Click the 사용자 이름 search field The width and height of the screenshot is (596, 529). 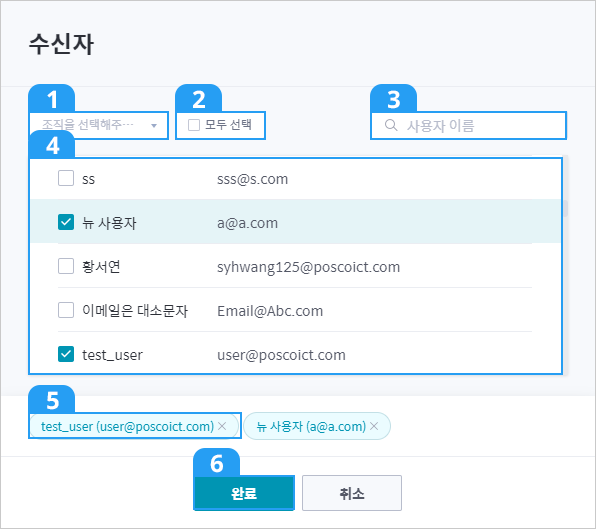pos(469,125)
